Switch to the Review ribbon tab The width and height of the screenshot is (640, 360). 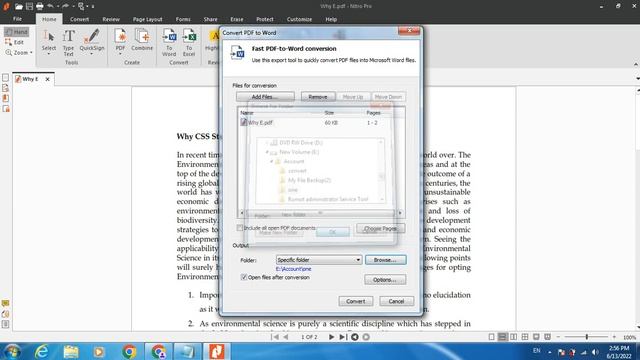(111, 19)
